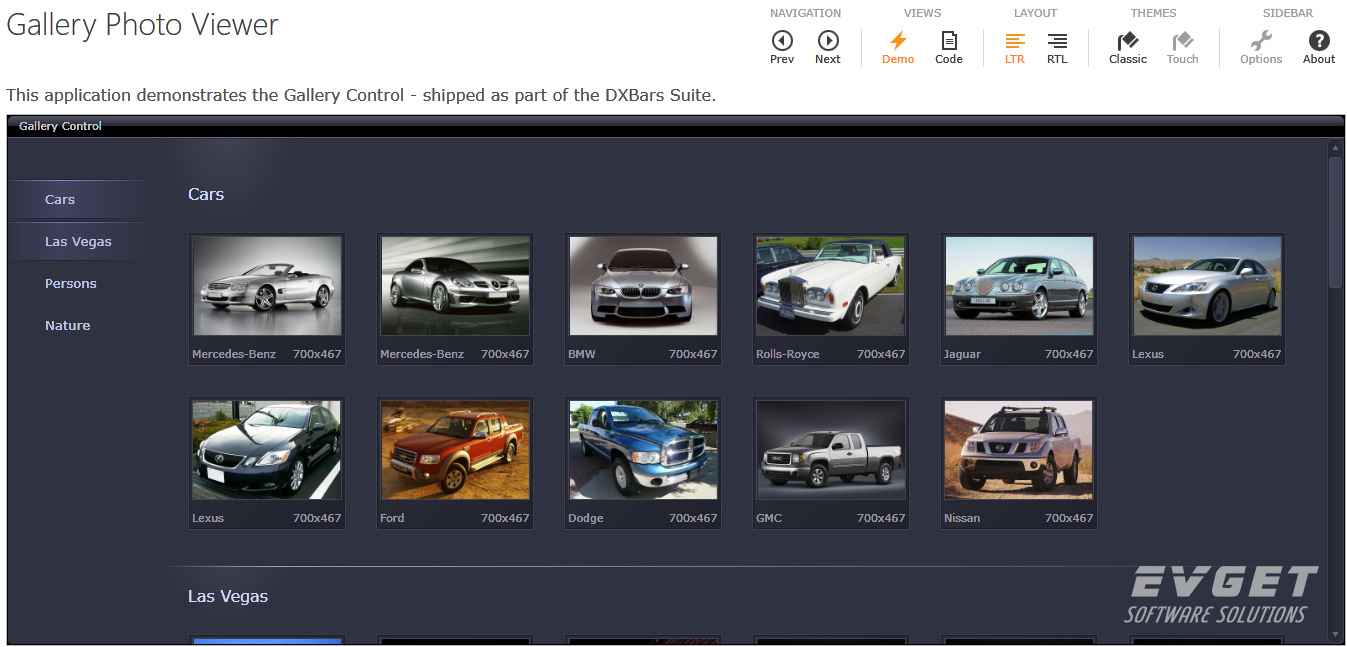Click the vertical scrollbar thumb
The image size is (1347, 647).
[1335, 222]
